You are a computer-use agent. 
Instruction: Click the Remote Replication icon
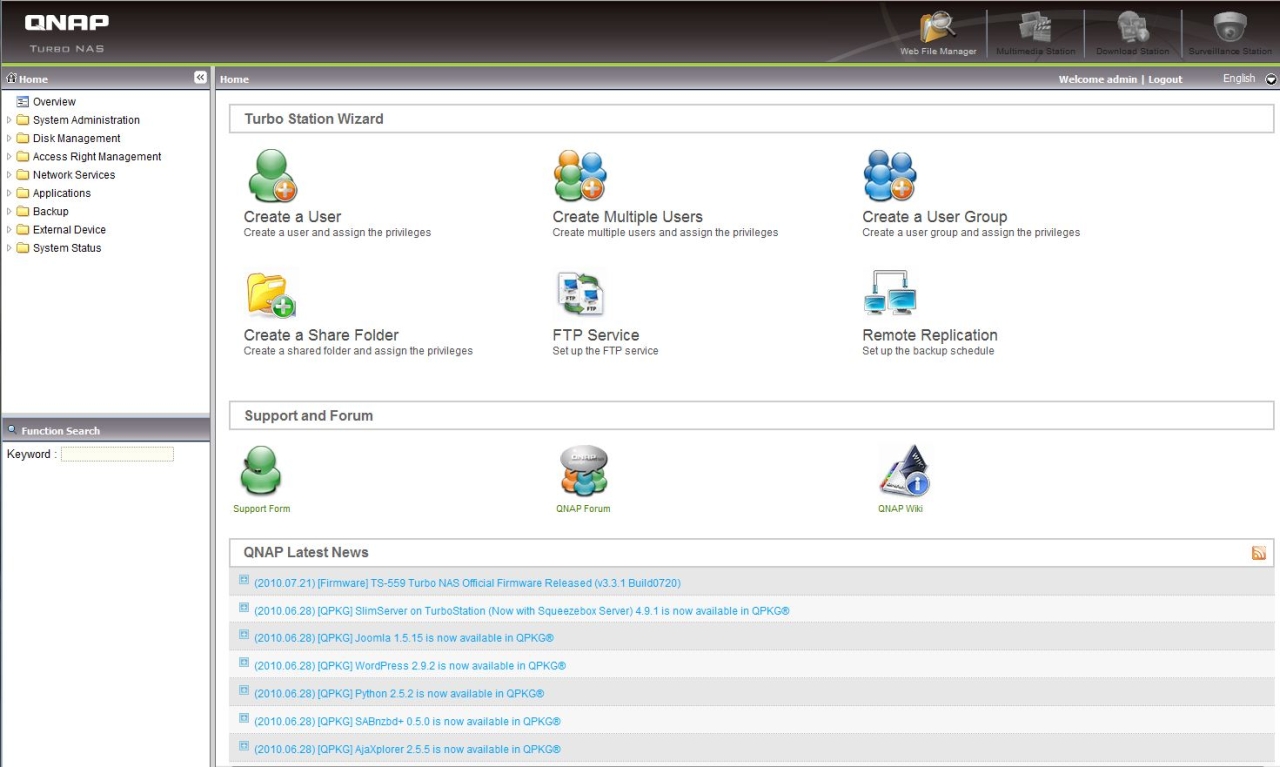click(x=890, y=293)
